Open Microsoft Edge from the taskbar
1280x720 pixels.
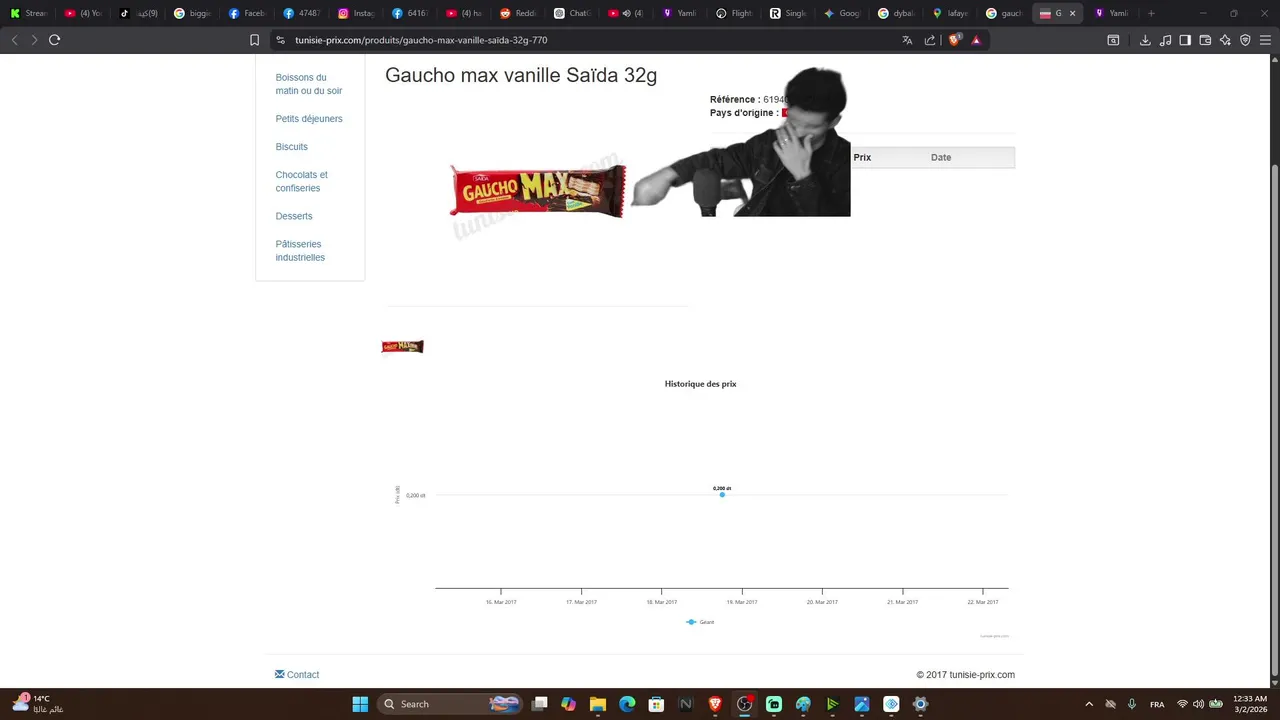coord(627,704)
